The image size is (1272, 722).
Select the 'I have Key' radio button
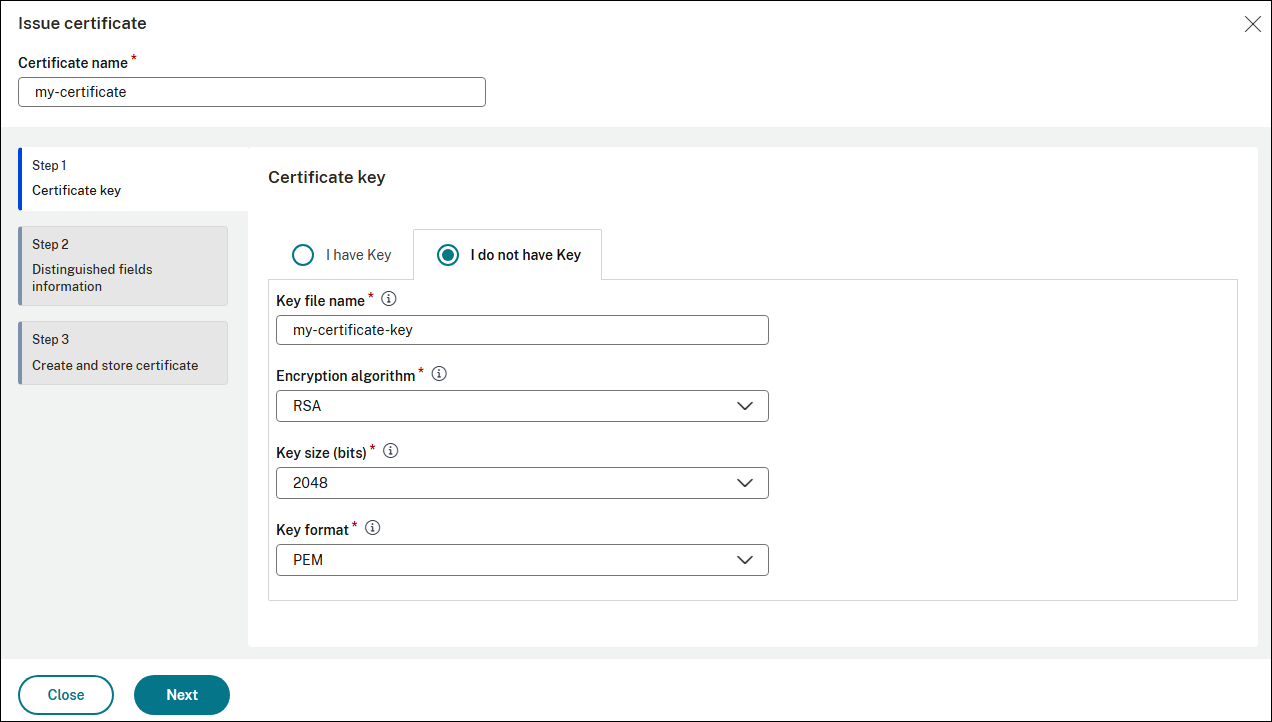click(x=303, y=255)
